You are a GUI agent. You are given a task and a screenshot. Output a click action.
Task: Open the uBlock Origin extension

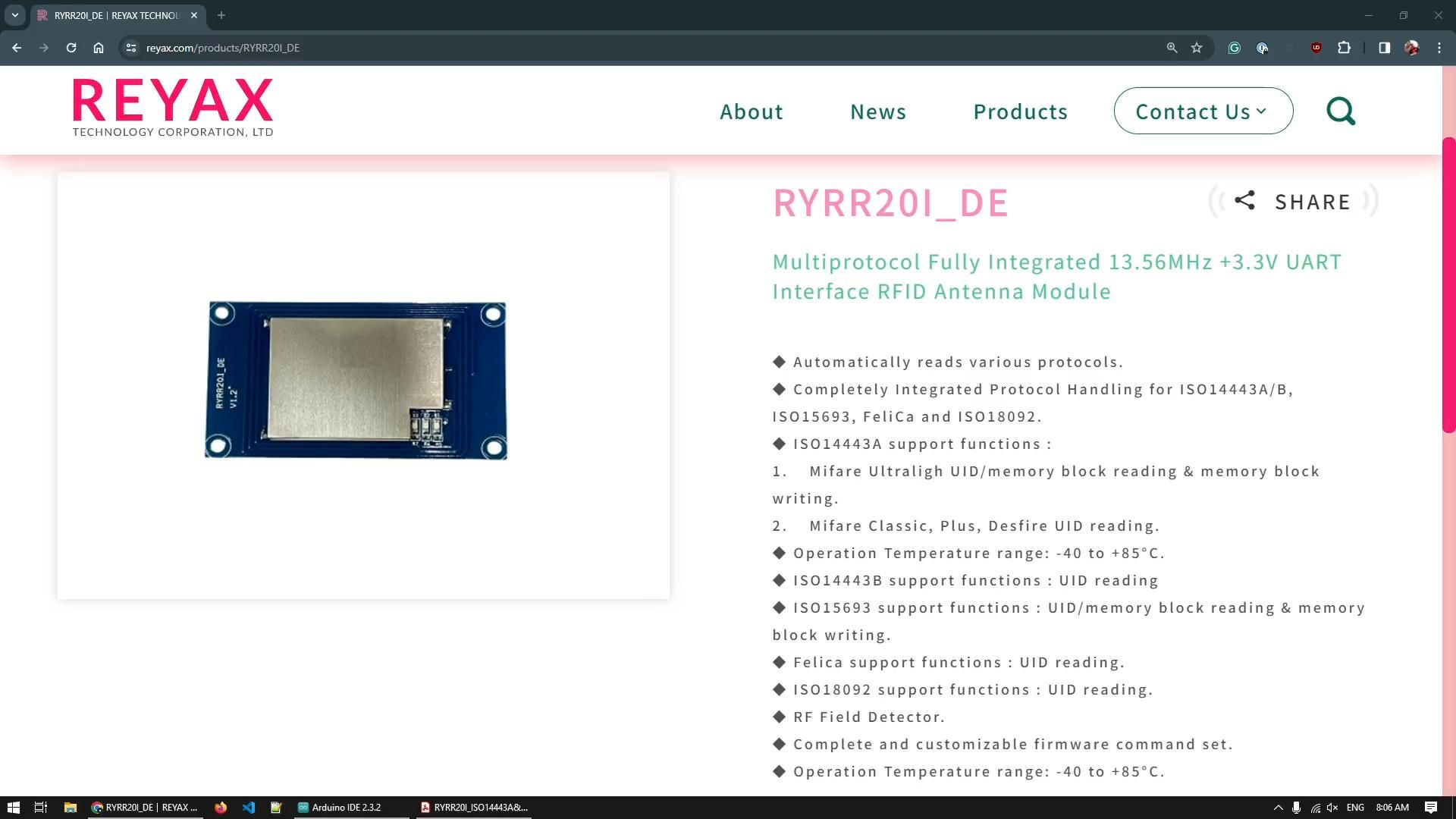1316,48
